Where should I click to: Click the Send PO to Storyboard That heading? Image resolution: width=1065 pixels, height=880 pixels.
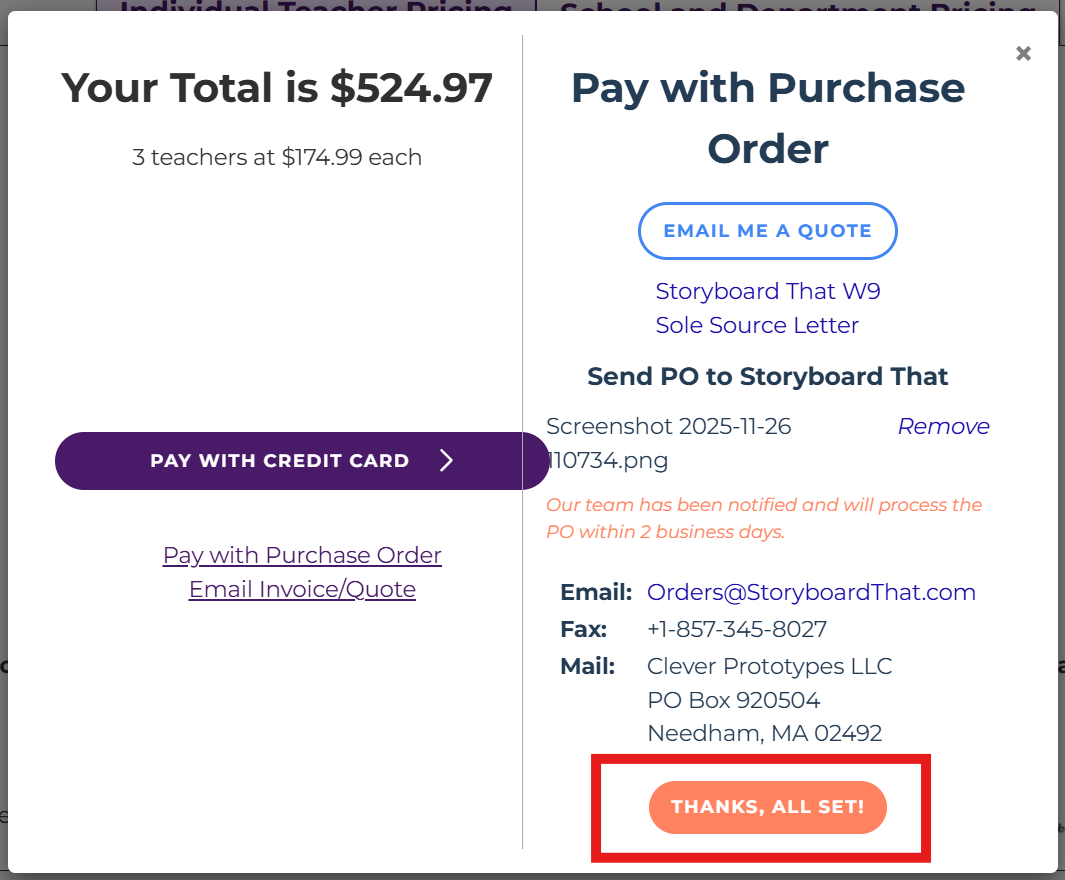coord(767,377)
